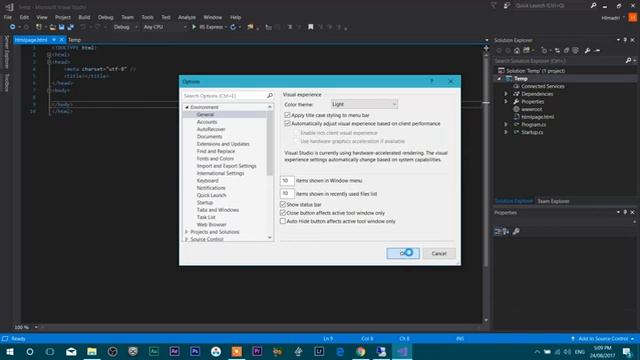This screenshot has height=360, width=640.
Task: Click the wrench Properties icon in Solution Explorer toolbar
Action: coord(587,51)
